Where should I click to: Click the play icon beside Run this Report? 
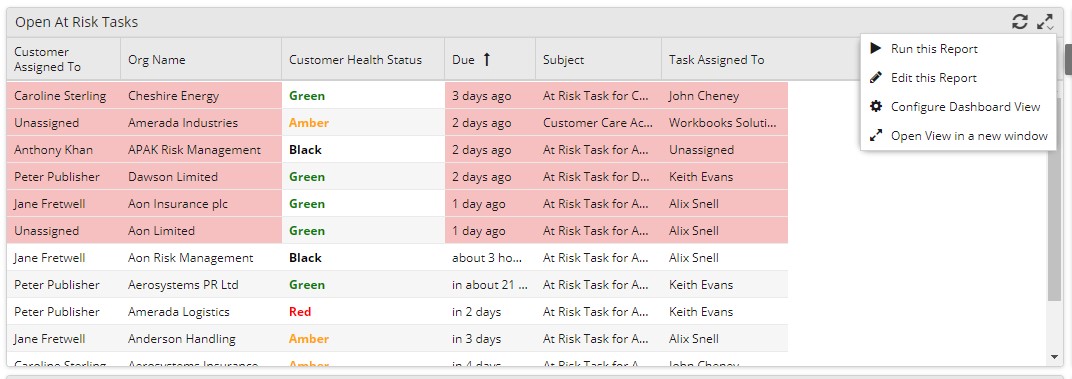point(876,49)
